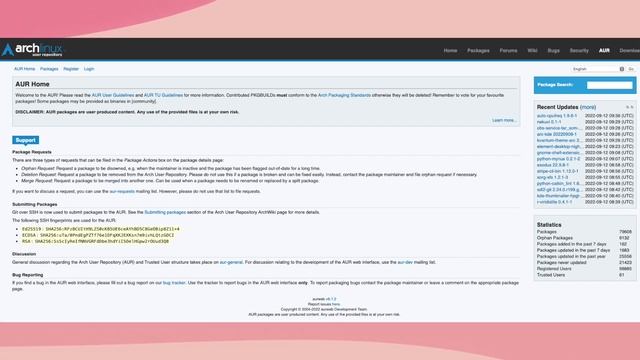Open the AUR TU Guidelines link

pyautogui.click(x=163, y=95)
